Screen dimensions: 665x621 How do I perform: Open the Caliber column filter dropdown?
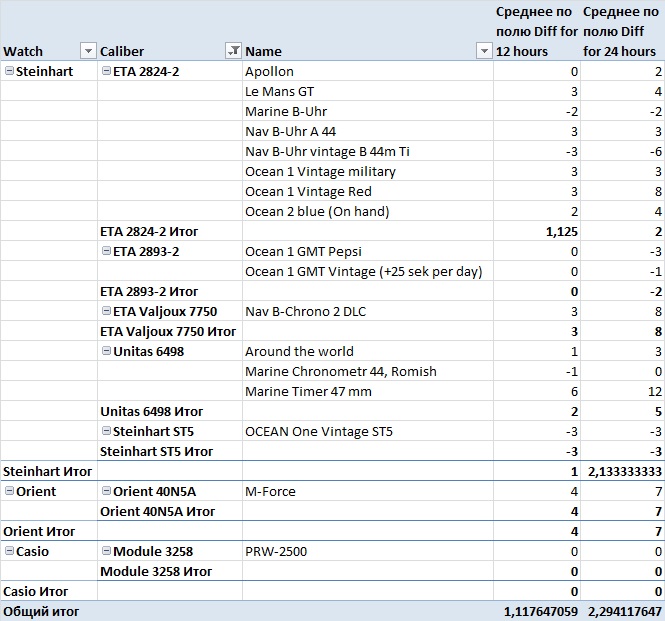(232, 51)
